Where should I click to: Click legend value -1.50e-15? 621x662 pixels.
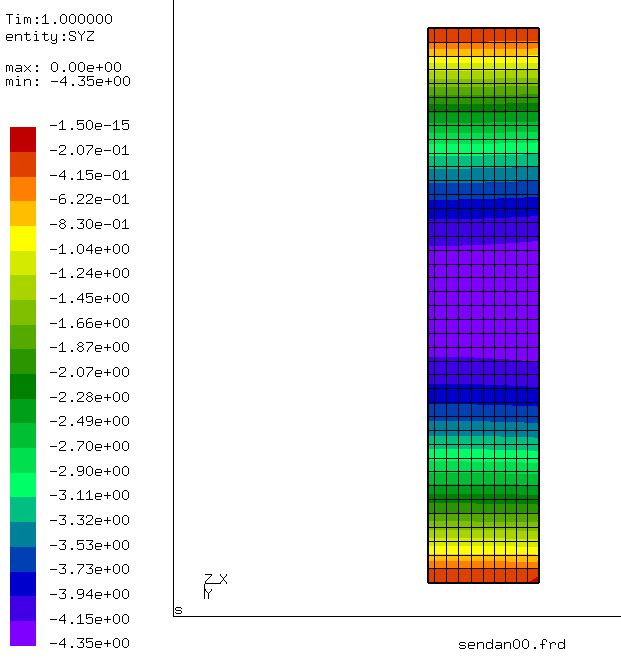pyautogui.click(x=89, y=125)
